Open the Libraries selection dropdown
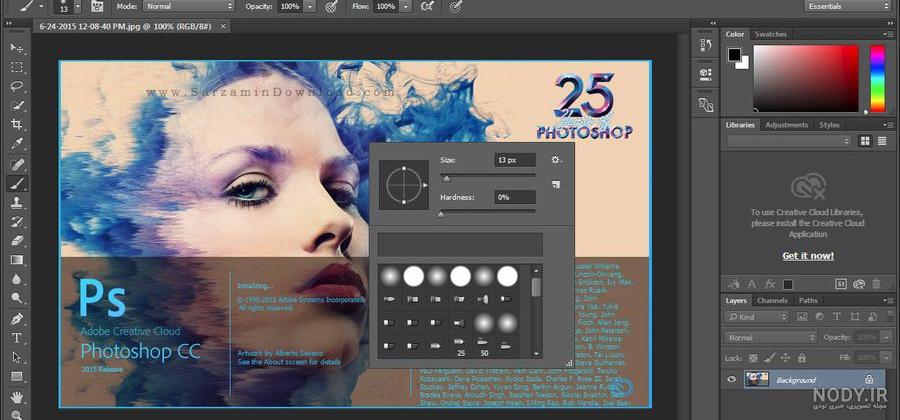The height and width of the screenshot is (420, 900). (789, 141)
